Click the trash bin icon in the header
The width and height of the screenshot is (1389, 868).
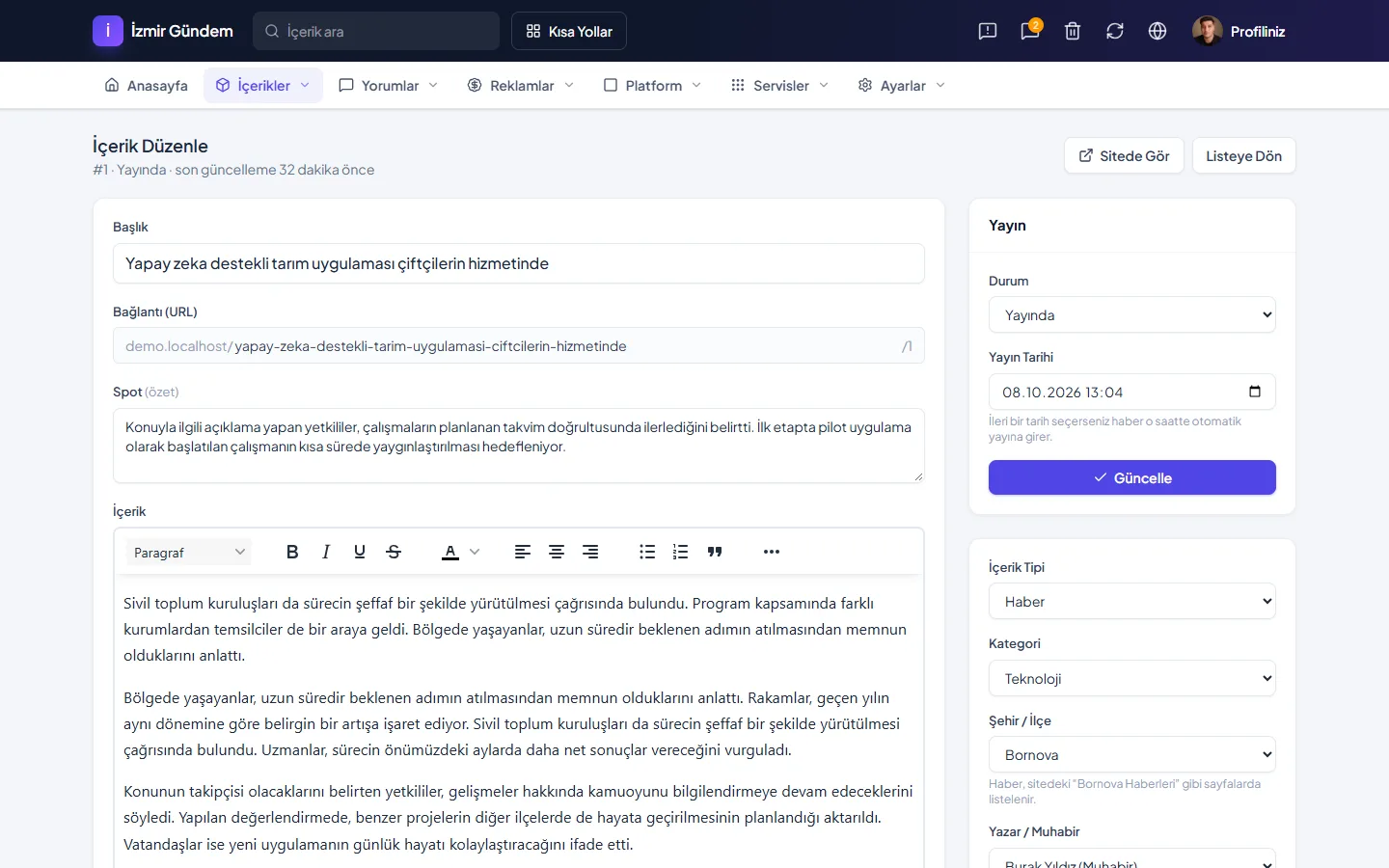coord(1073,31)
